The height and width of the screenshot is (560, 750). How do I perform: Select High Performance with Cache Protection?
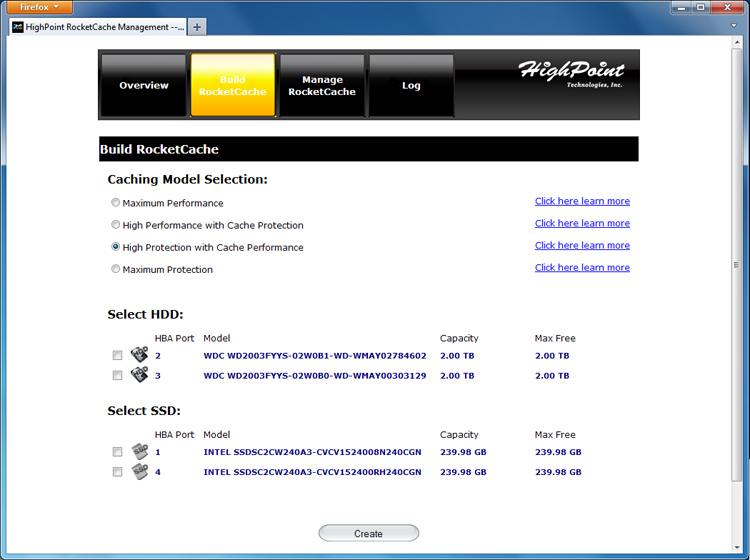[115, 224]
